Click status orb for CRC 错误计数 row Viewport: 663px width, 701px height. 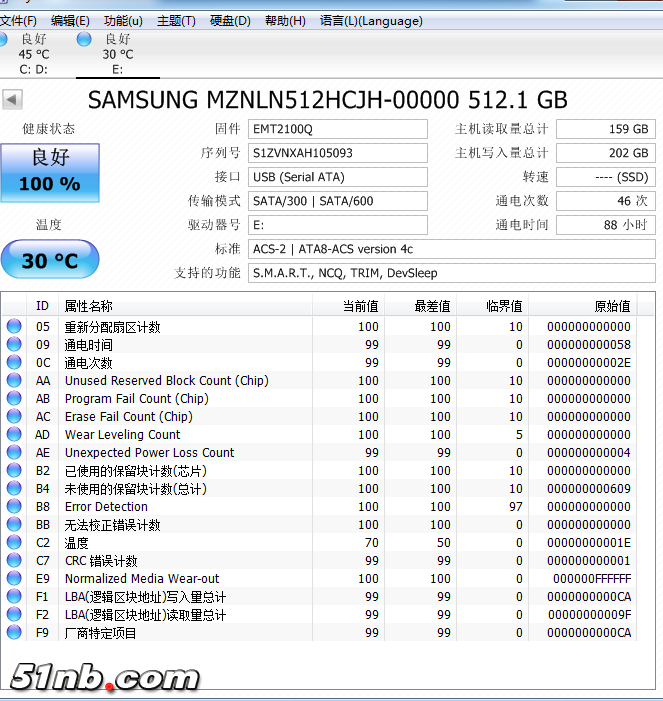click(14, 561)
